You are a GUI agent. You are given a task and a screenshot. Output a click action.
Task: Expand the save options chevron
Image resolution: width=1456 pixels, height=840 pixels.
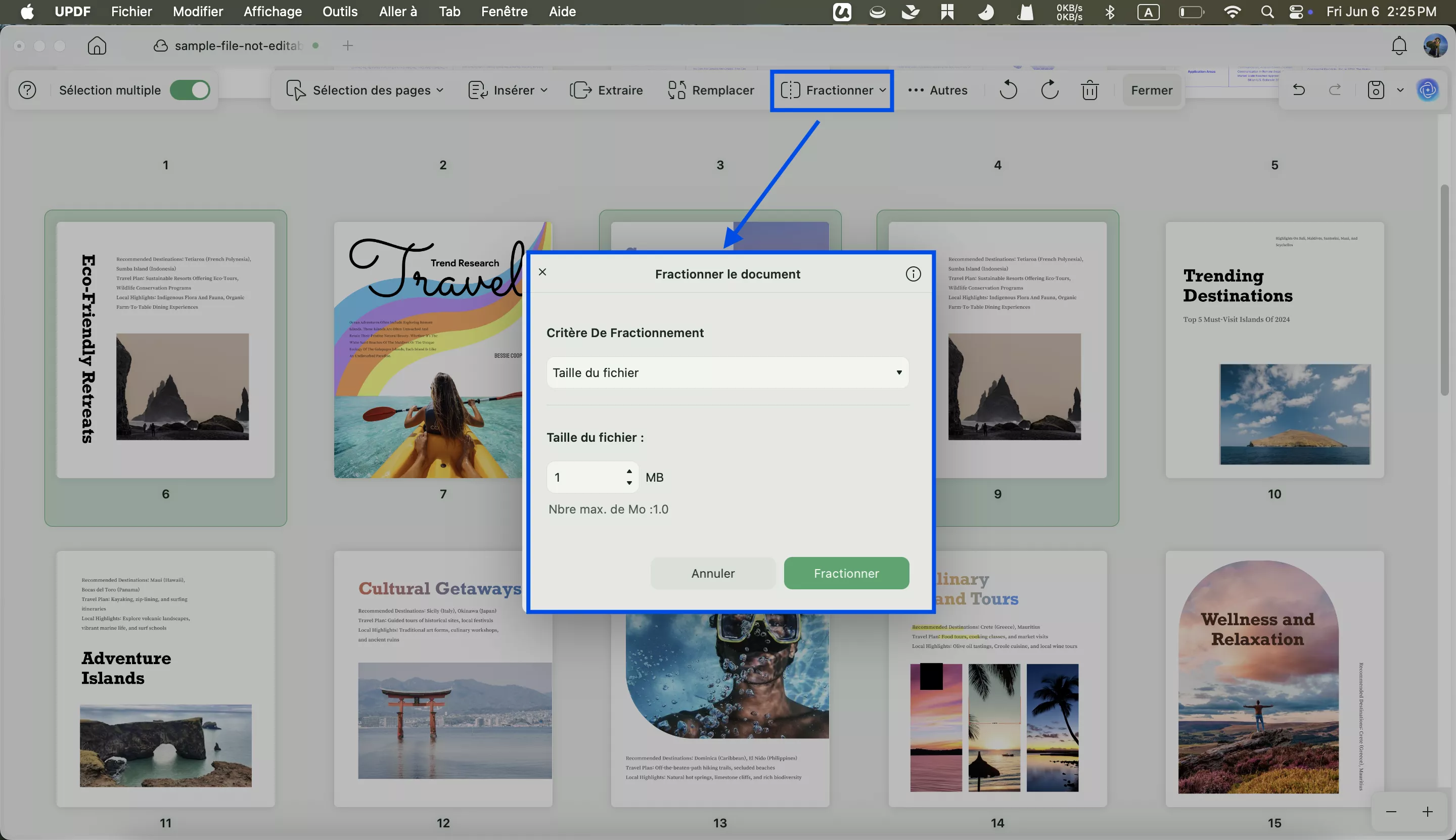click(x=1400, y=90)
